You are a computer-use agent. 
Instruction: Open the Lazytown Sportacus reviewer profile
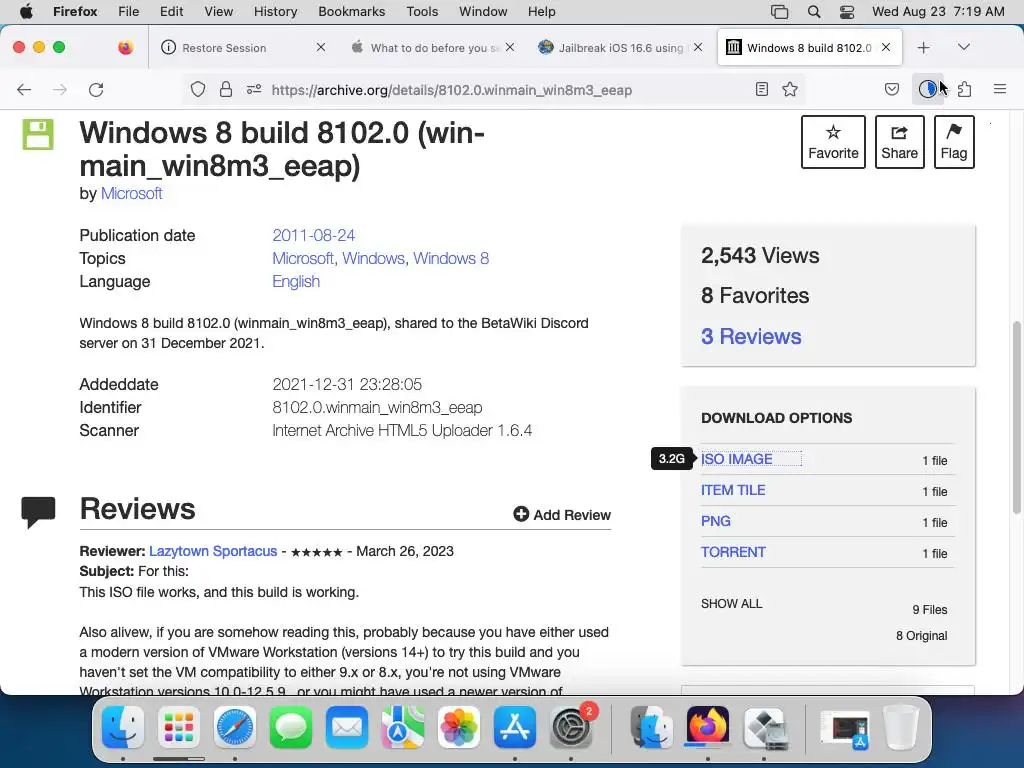click(x=213, y=551)
